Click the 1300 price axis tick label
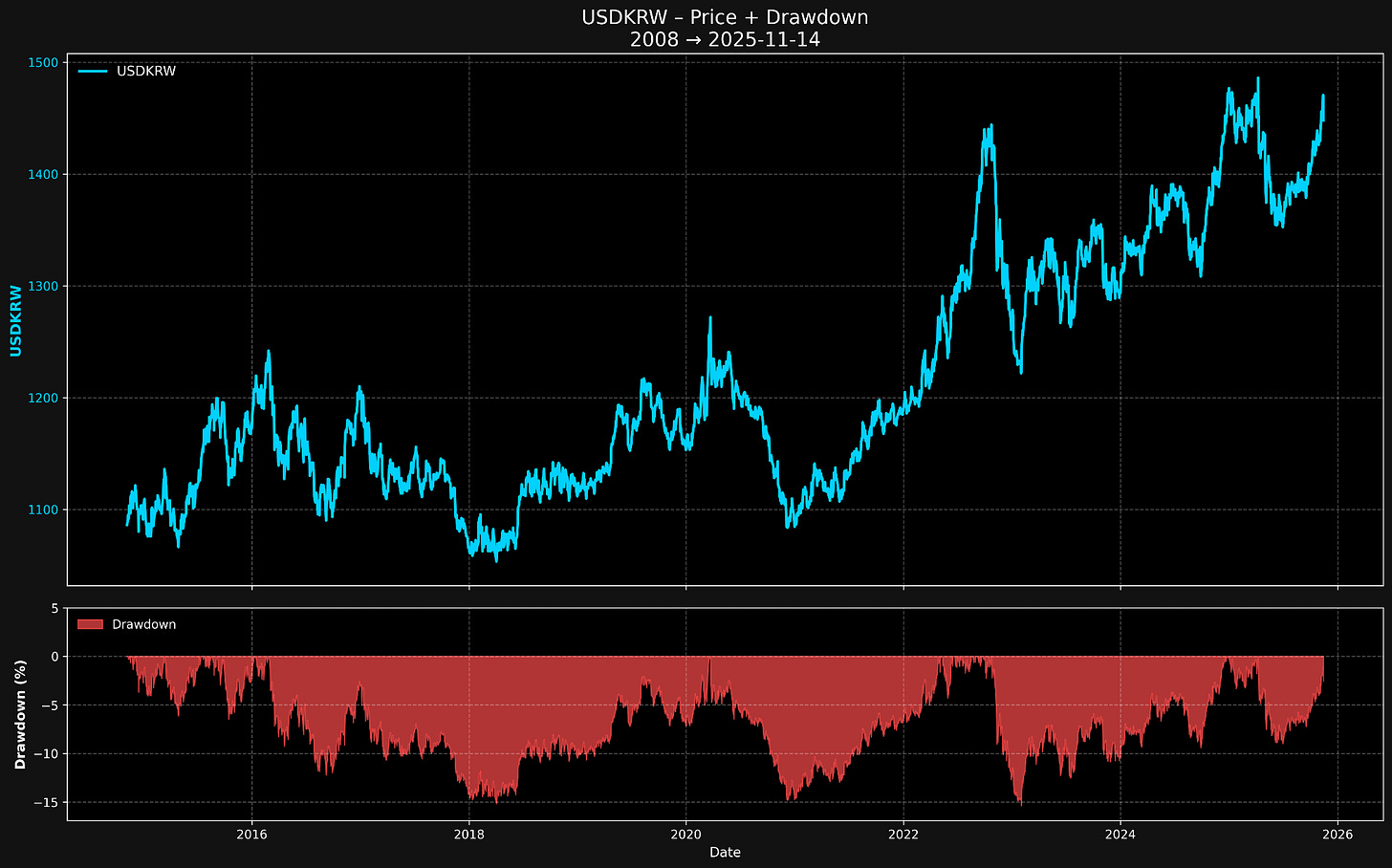The width and height of the screenshot is (1392, 868). click(x=45, y=287)
